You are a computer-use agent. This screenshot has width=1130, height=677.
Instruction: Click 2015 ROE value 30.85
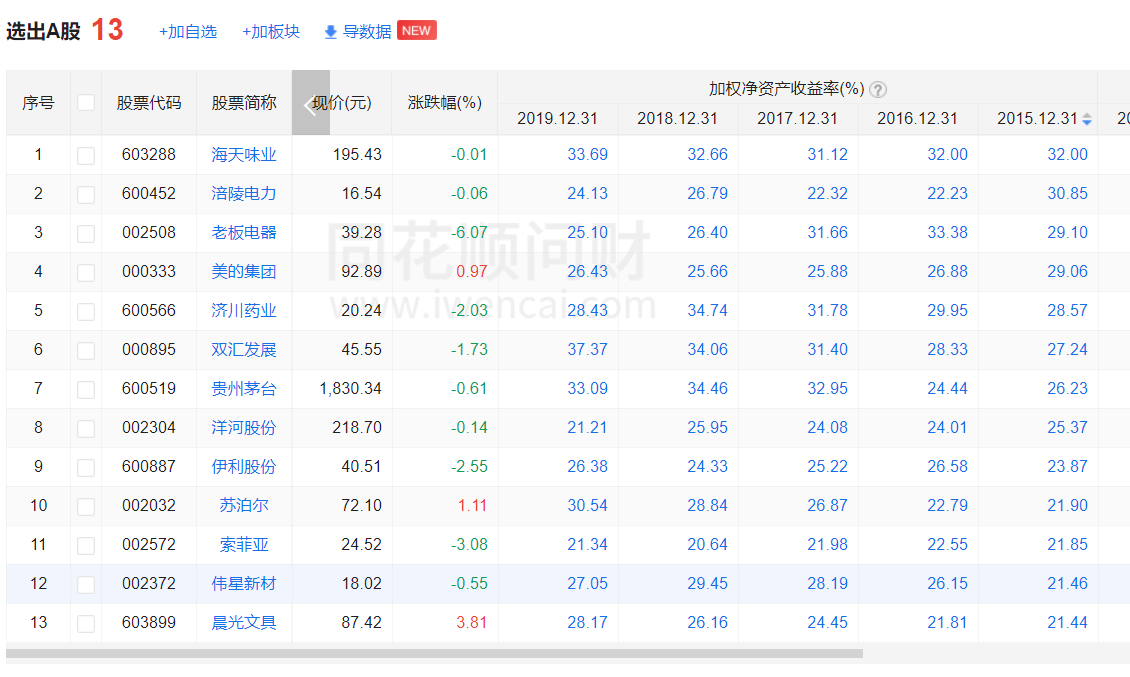click(1067, 193)
